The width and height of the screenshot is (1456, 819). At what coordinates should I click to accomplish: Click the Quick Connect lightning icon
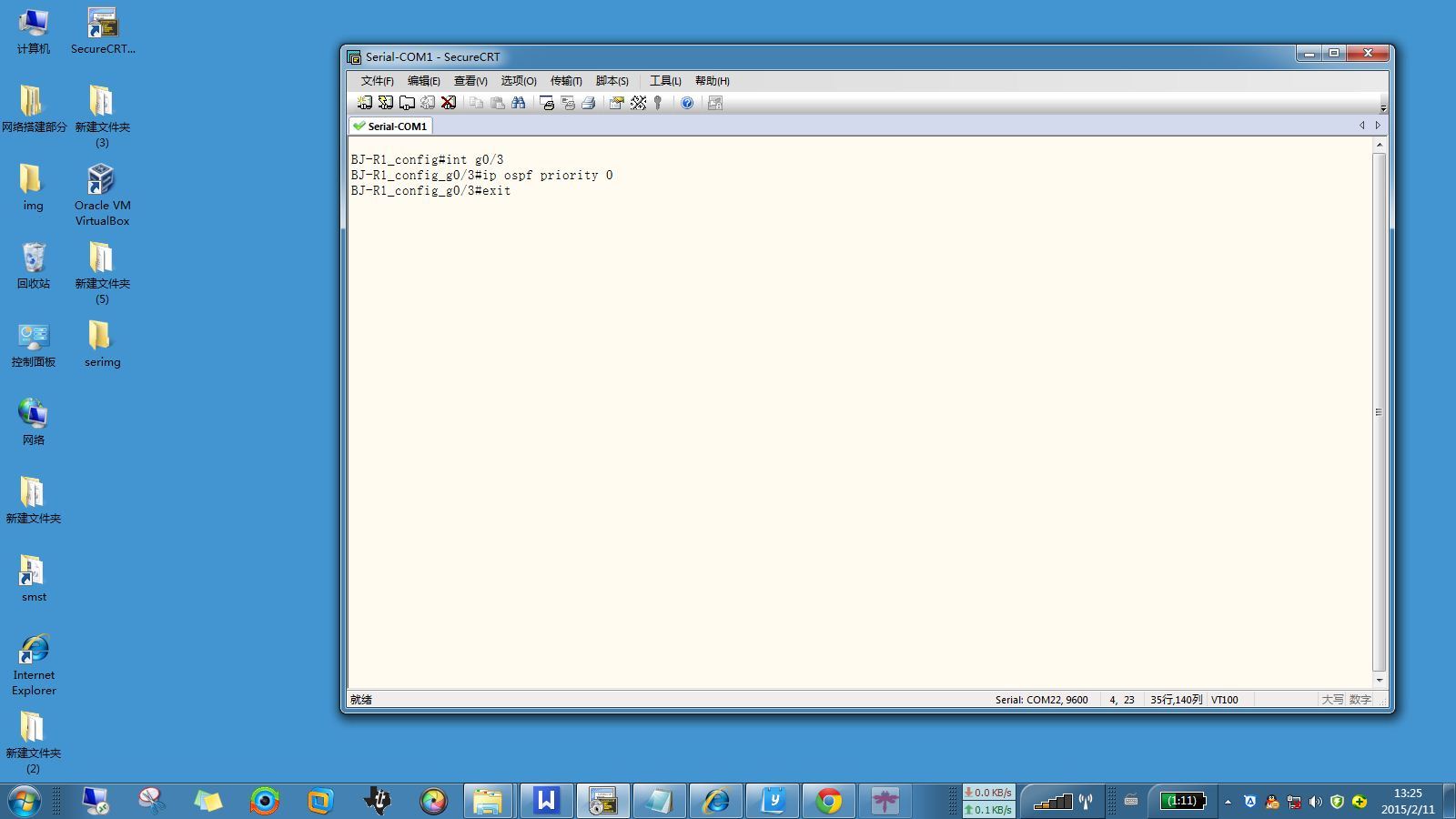tap(386, 103)
